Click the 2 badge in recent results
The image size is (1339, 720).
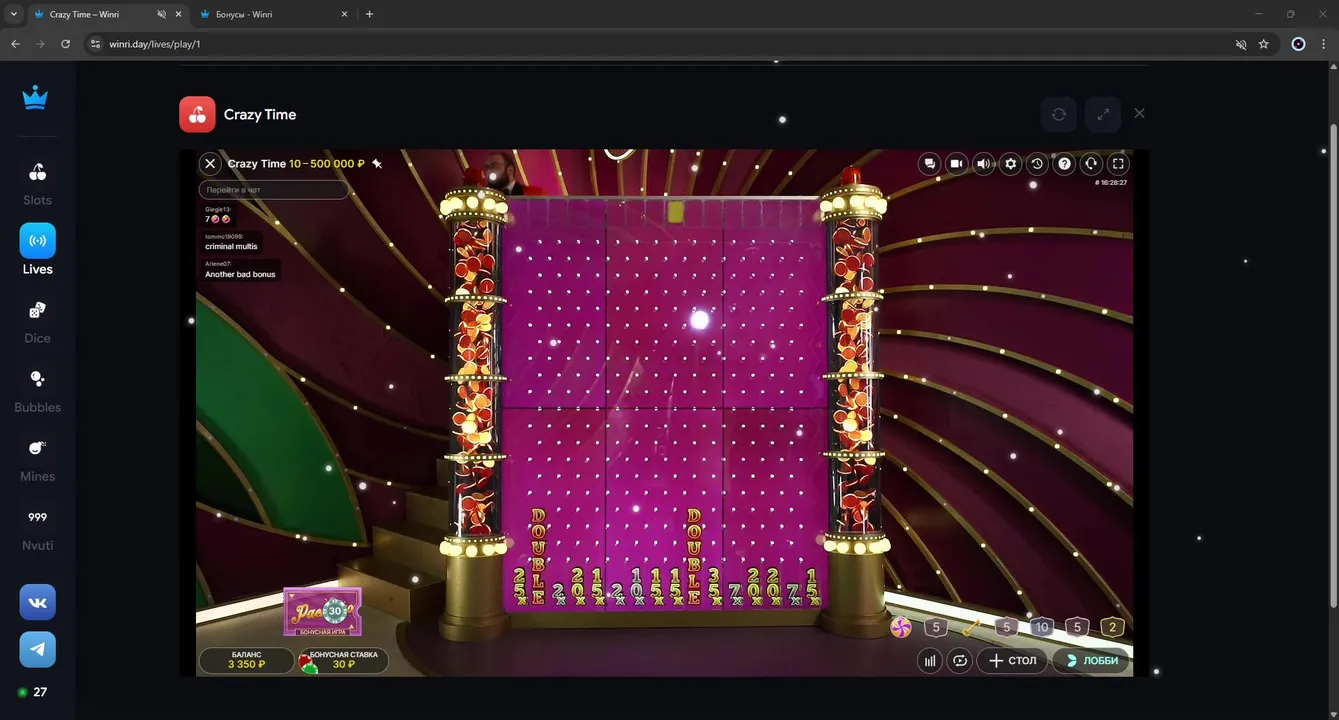(x=1112, y=627)
